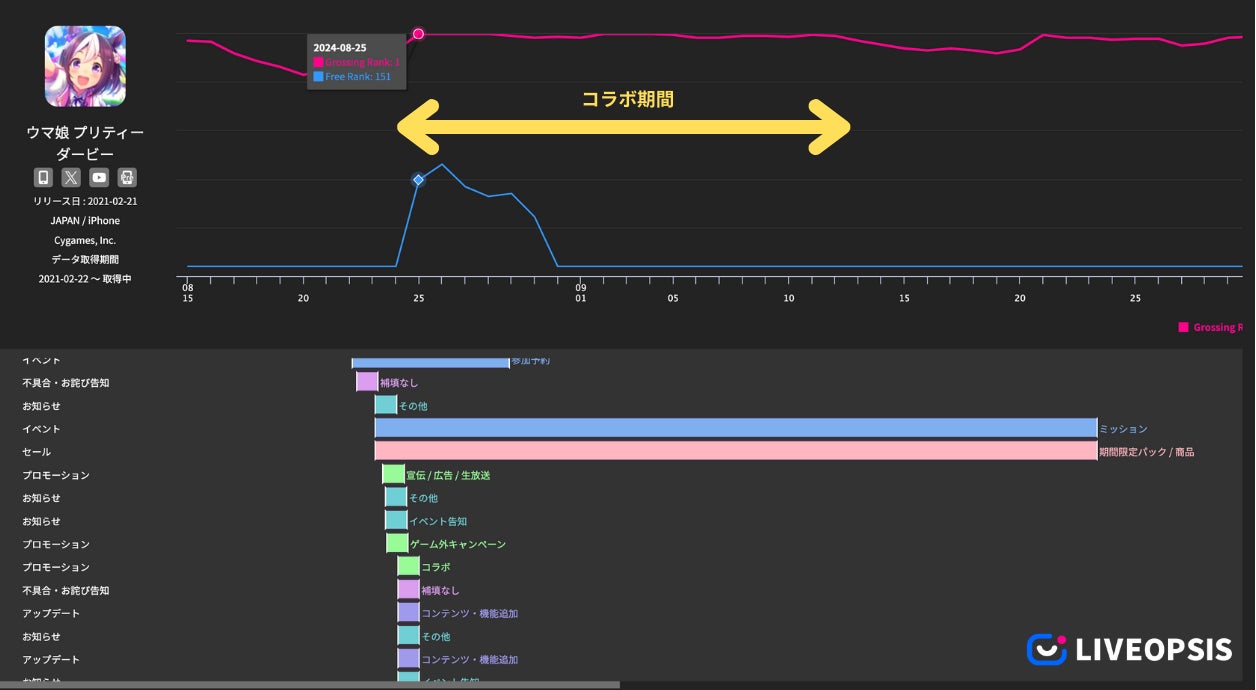Click the データ取得期間 label
The height and width of the screenshot is (690, 1256).
(85, 259)
